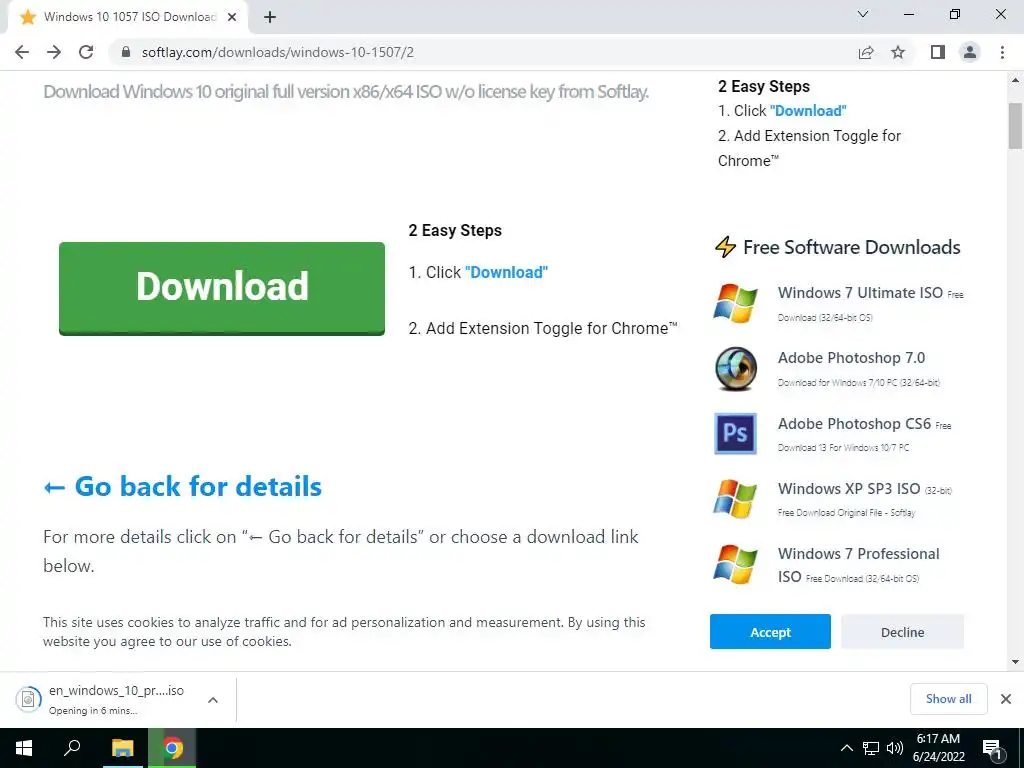This screenshot has height=768, width=1024.
Task: Click the scrollbar up arrow
Action: point(1015,80)
